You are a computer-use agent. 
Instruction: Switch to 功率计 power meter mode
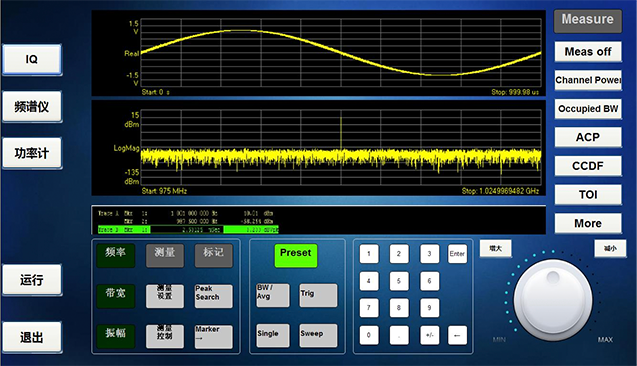[x=32, y=153]
